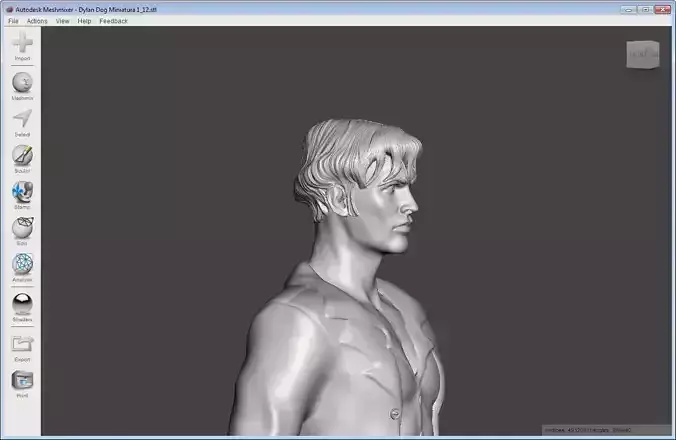Open the Help menu

[x=84, y=21]
